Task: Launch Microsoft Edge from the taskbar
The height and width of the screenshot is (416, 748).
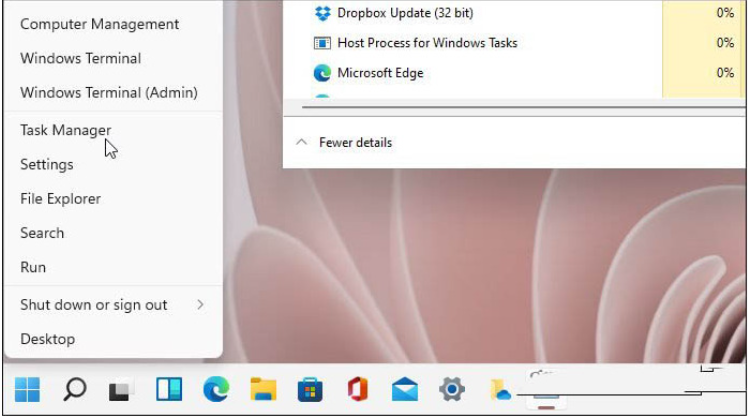Action: click(x=215, y=389)
